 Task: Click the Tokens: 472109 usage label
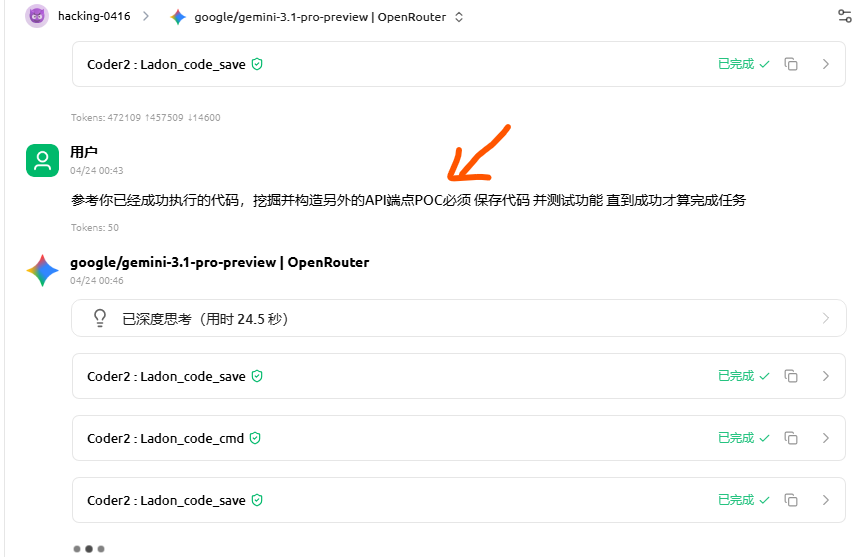[x=145, y=117]
